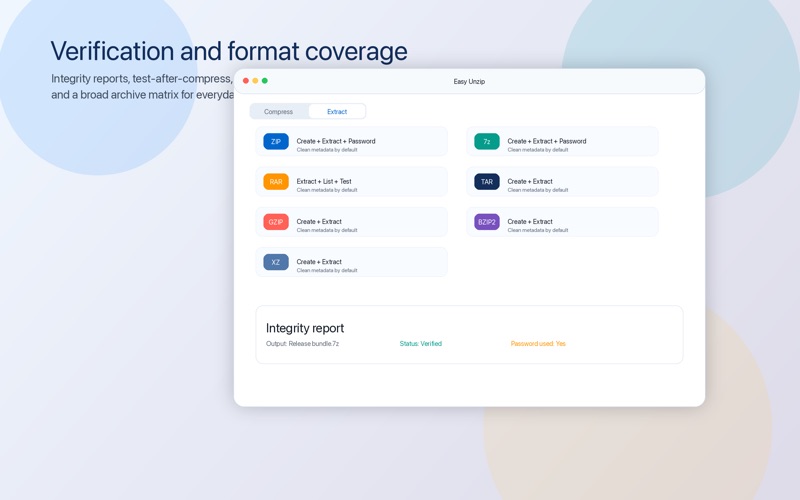
Task: Click the XZ format badge
Action: coord(276,262)
